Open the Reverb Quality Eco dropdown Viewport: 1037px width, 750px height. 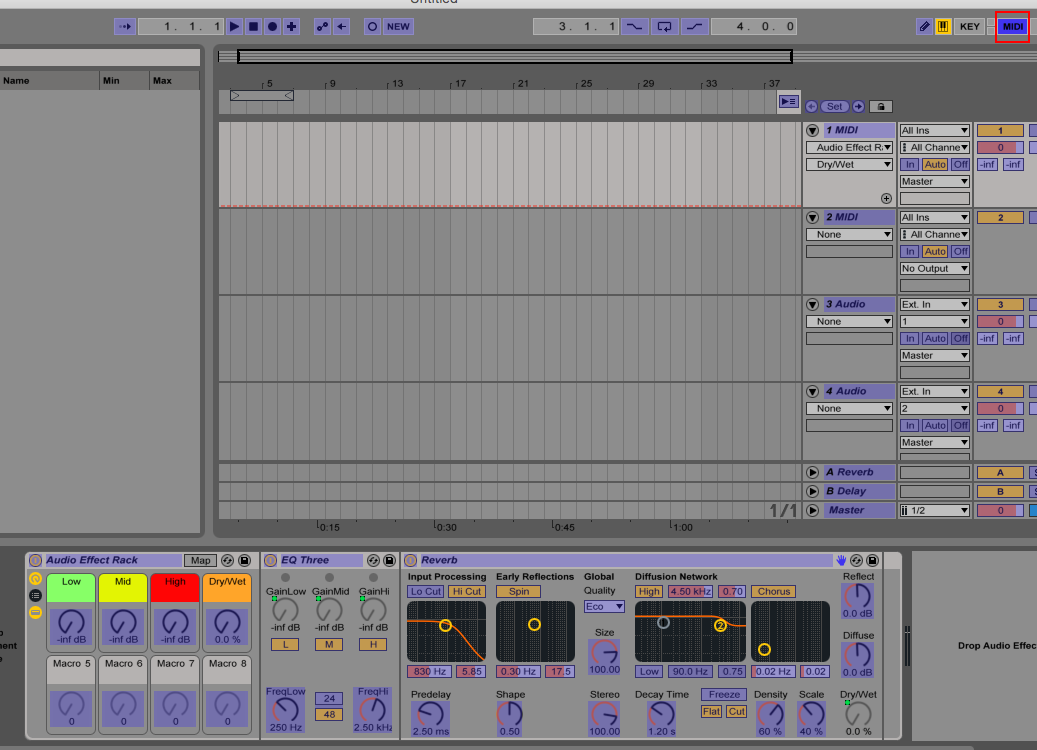(x=604, y=606)
